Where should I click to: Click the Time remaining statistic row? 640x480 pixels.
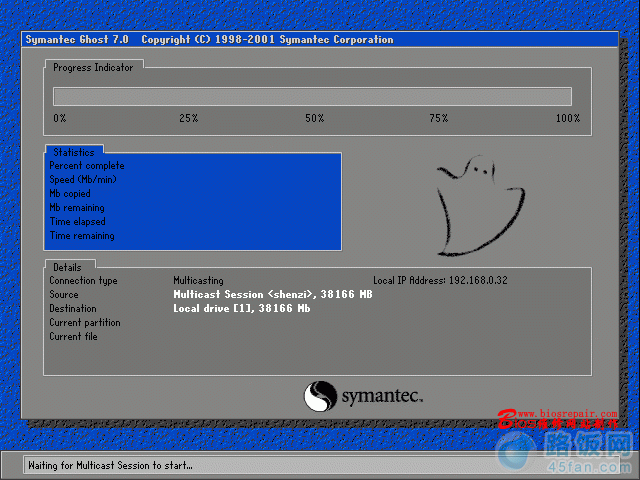pyautogui.click(x=82, y=236)
